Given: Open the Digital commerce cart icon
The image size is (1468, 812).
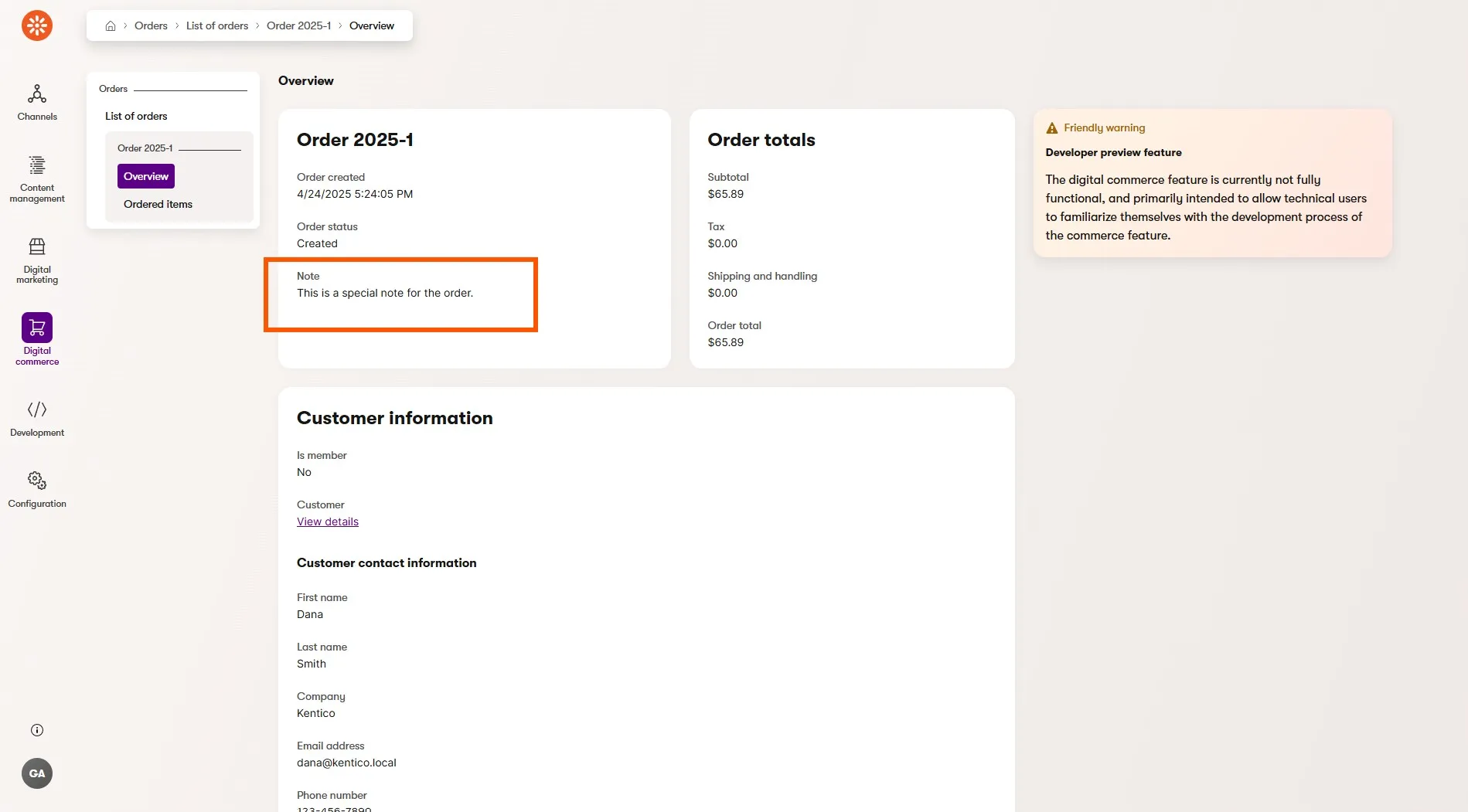Looking at the screenshot, I should tap(37, 328).
